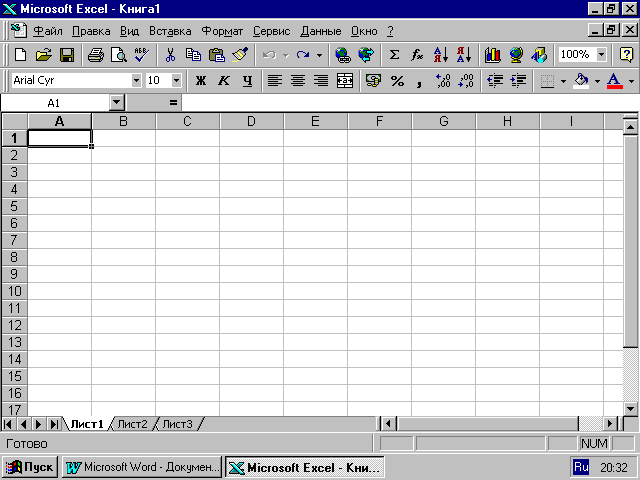Expand the Arial Cyr font name dropdown

pos(136,80)
